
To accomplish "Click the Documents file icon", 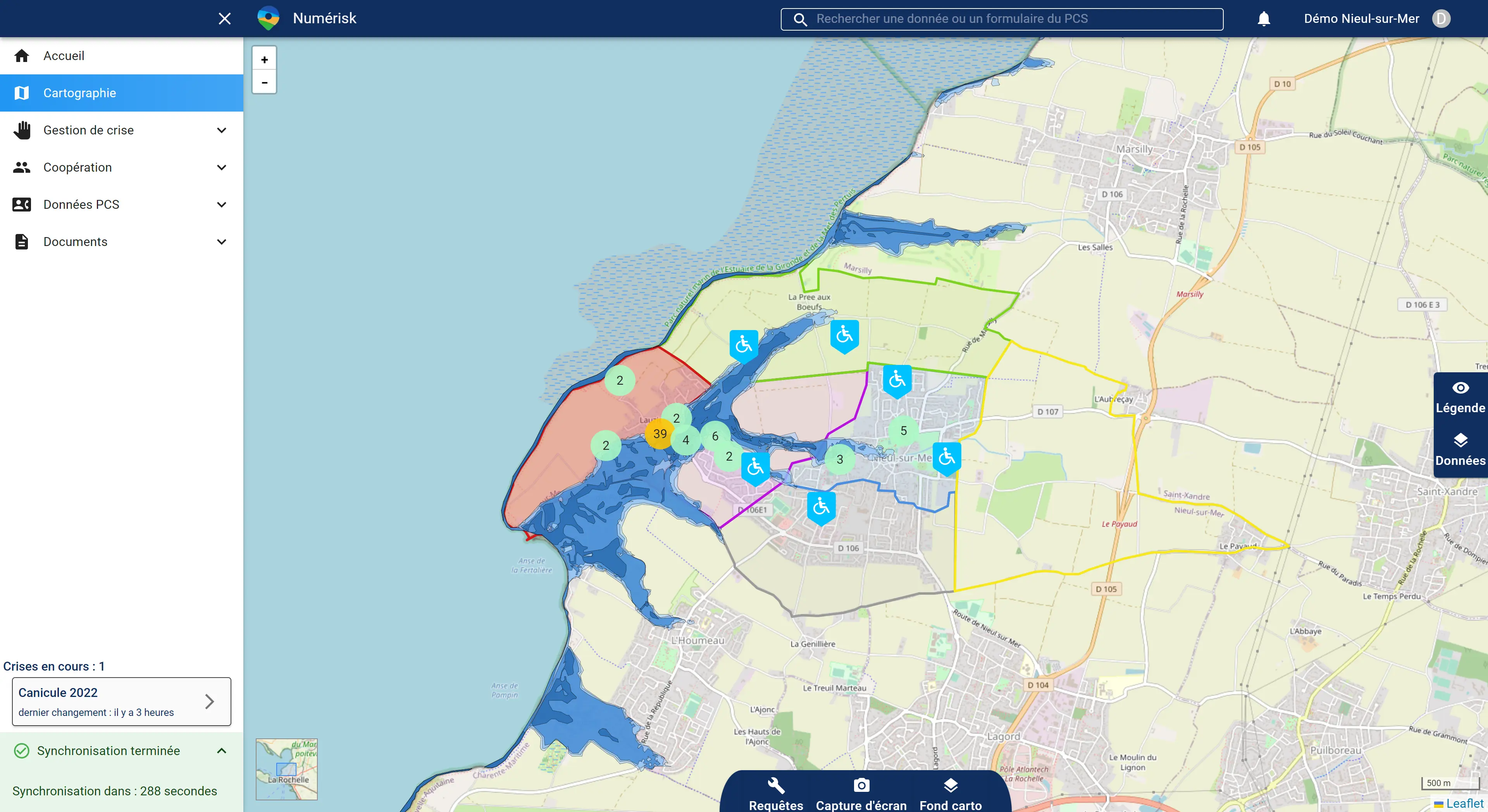I will 22,241.
